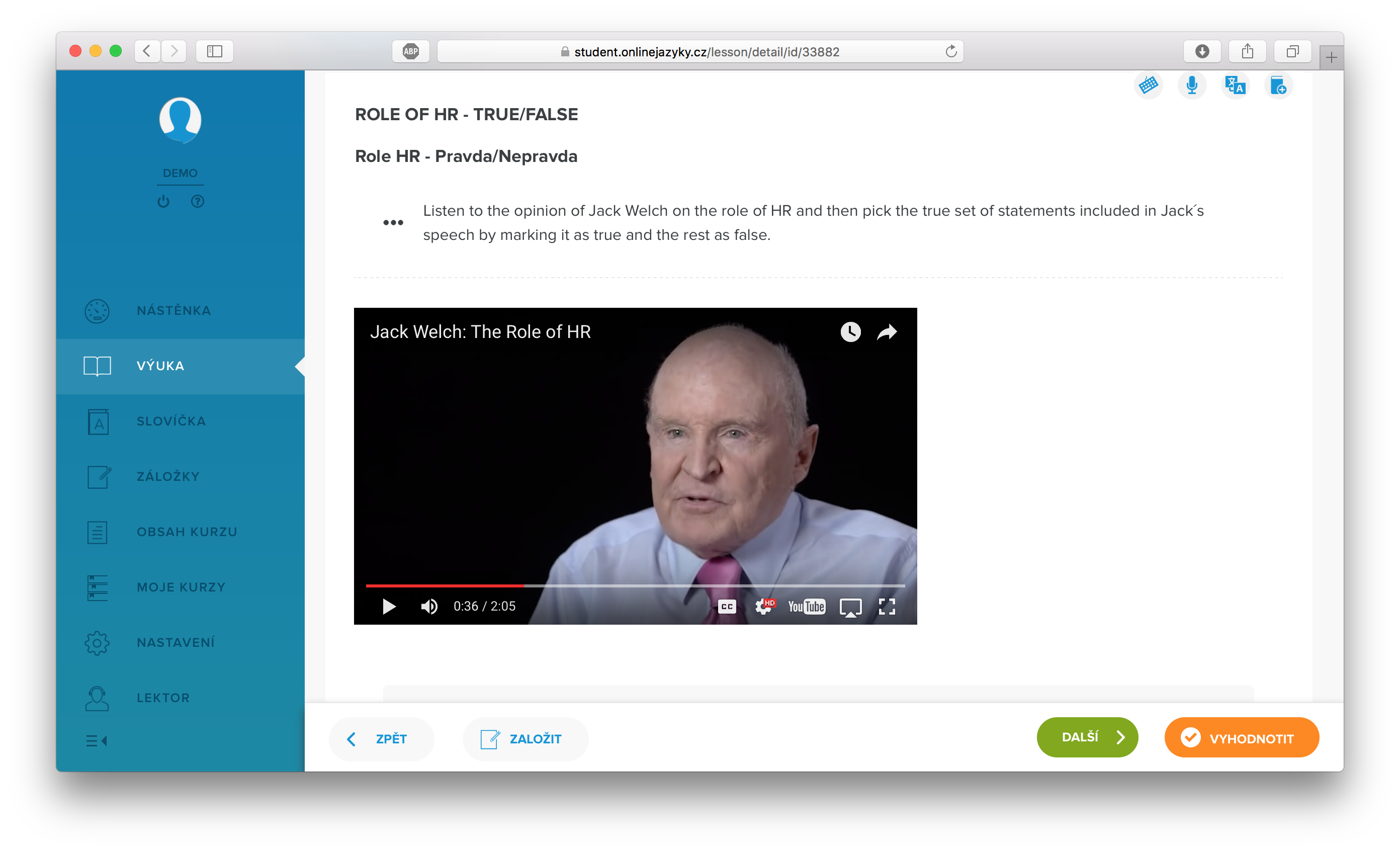The image size is (1400, 852).
Task: Toggle closed captions on the video
Action: (727, 607)
